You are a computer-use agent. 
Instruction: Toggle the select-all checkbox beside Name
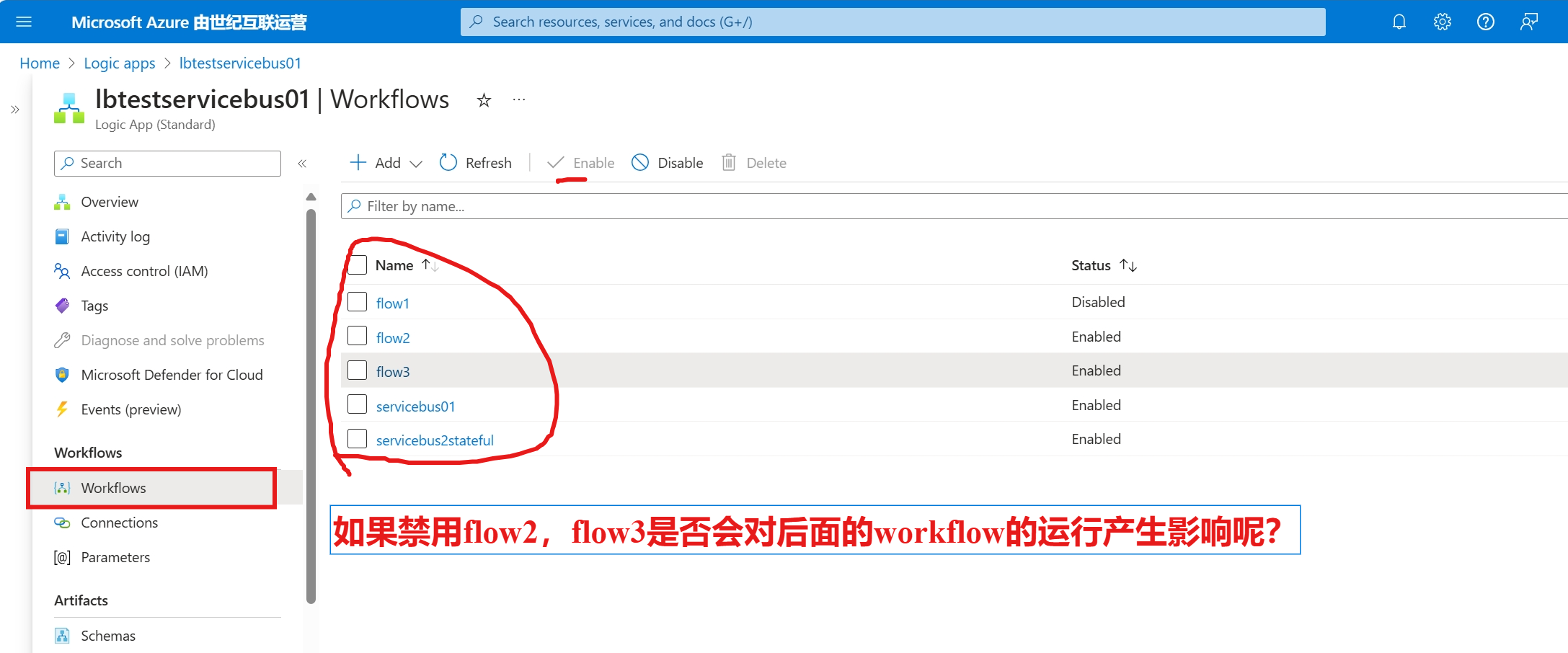[x=358, y=265]
